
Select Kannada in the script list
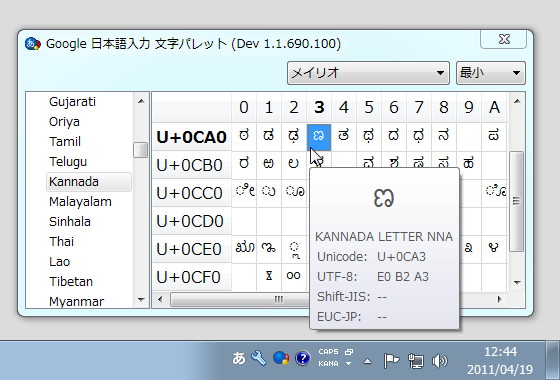click(89, 182)
